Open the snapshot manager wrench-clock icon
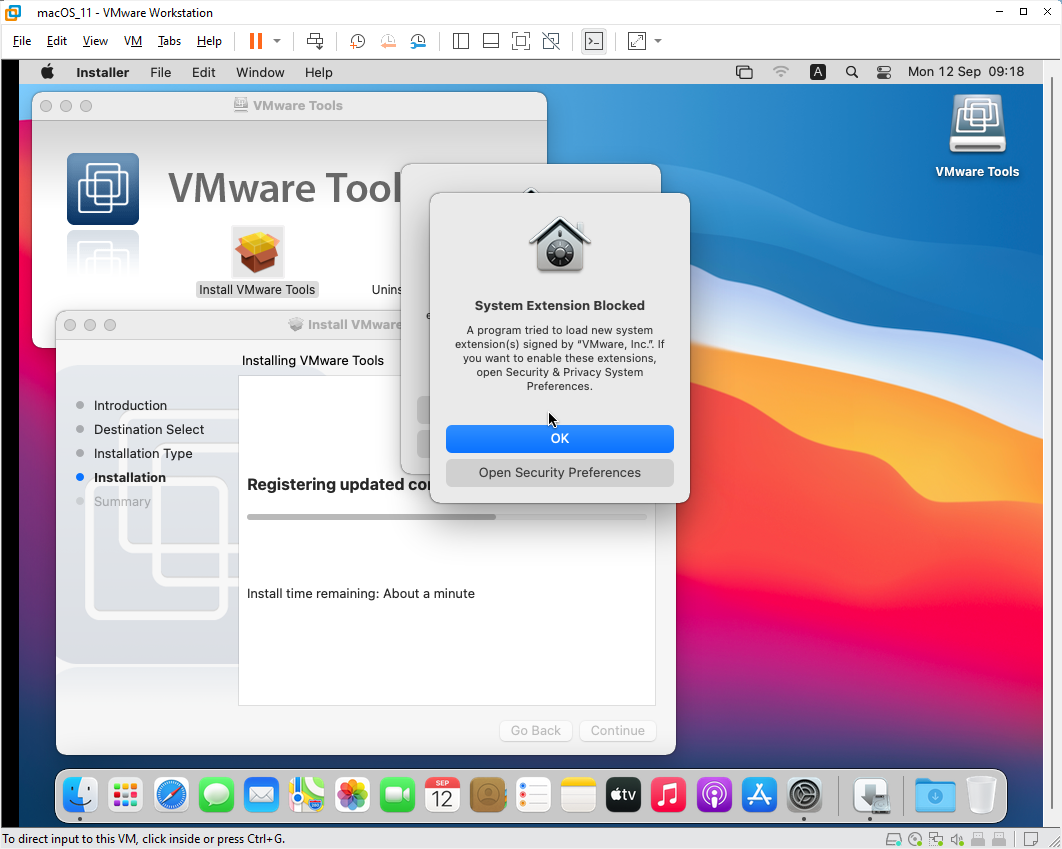 tap(418, 41)
